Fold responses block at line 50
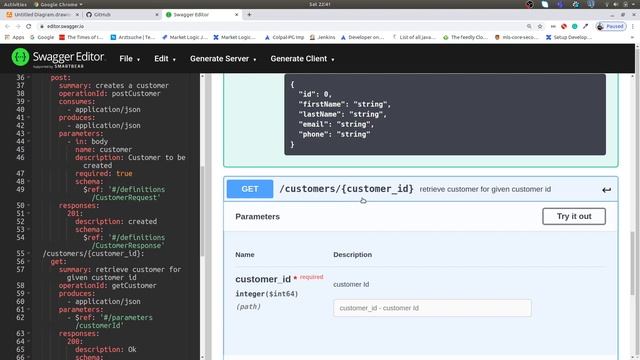The width and height of the screenshot is (640, 360). tap(29, 205)
